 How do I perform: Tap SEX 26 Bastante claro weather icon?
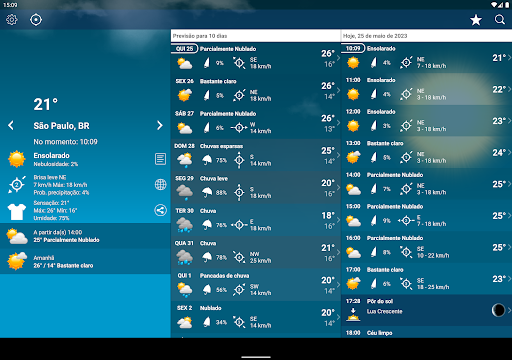coord(184,95)
